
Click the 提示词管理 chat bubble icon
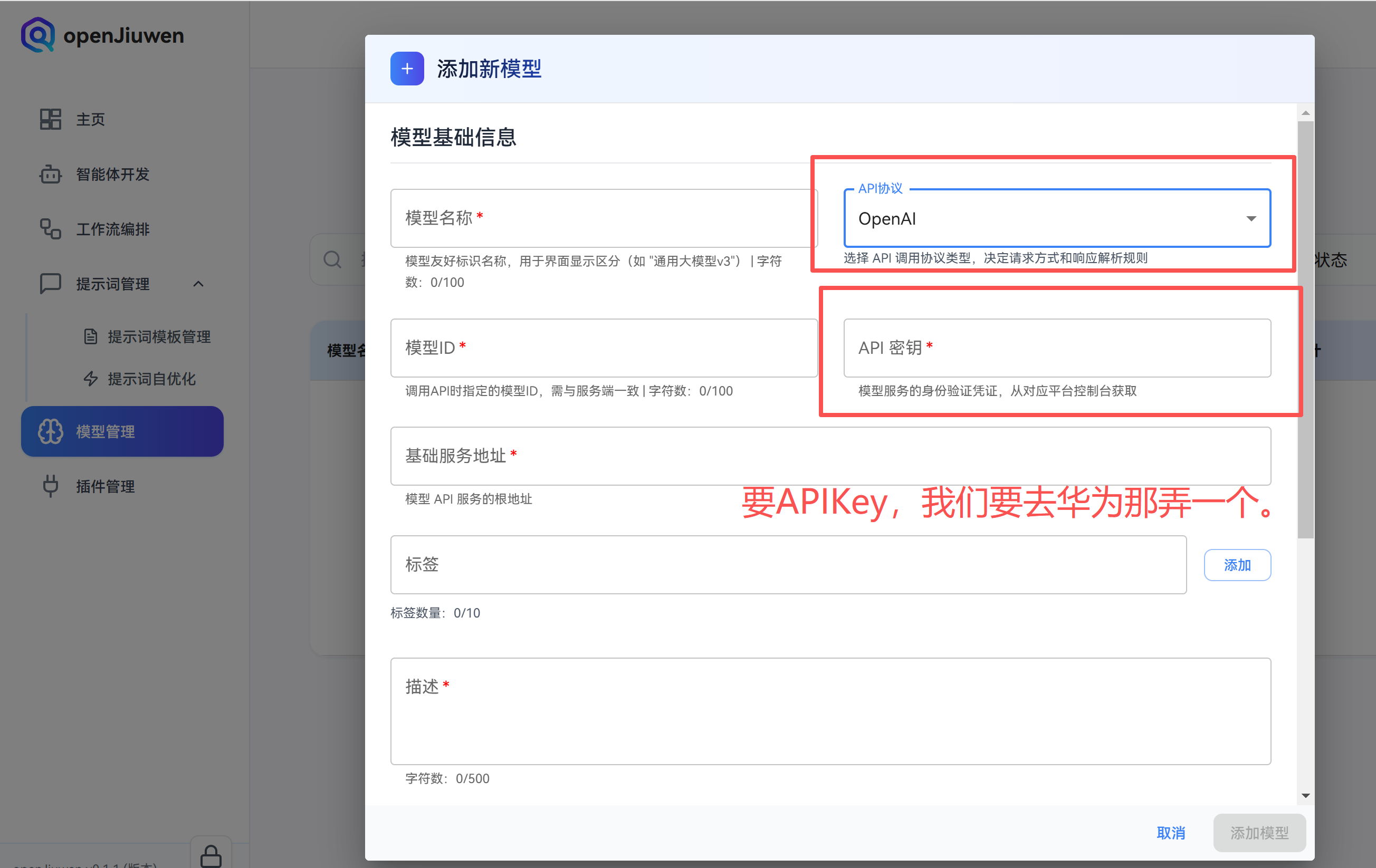50,284
